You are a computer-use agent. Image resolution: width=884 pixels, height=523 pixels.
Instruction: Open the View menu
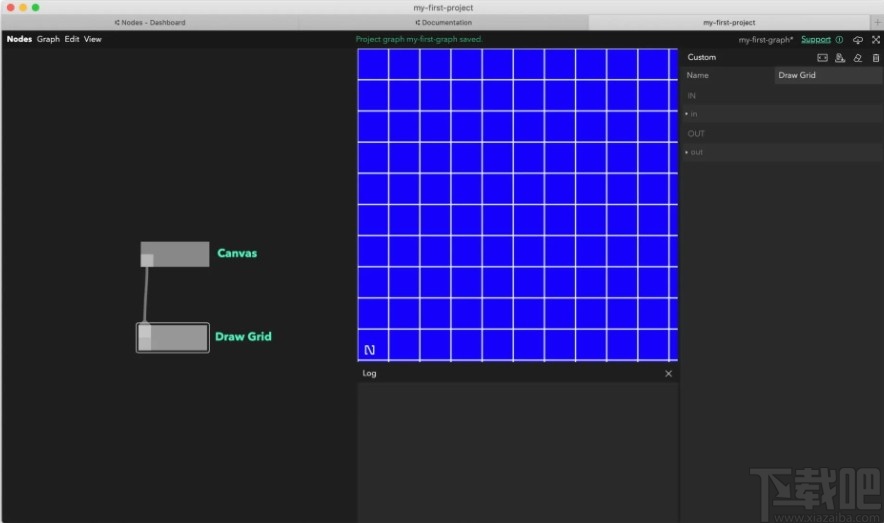(x=92, y=39)
